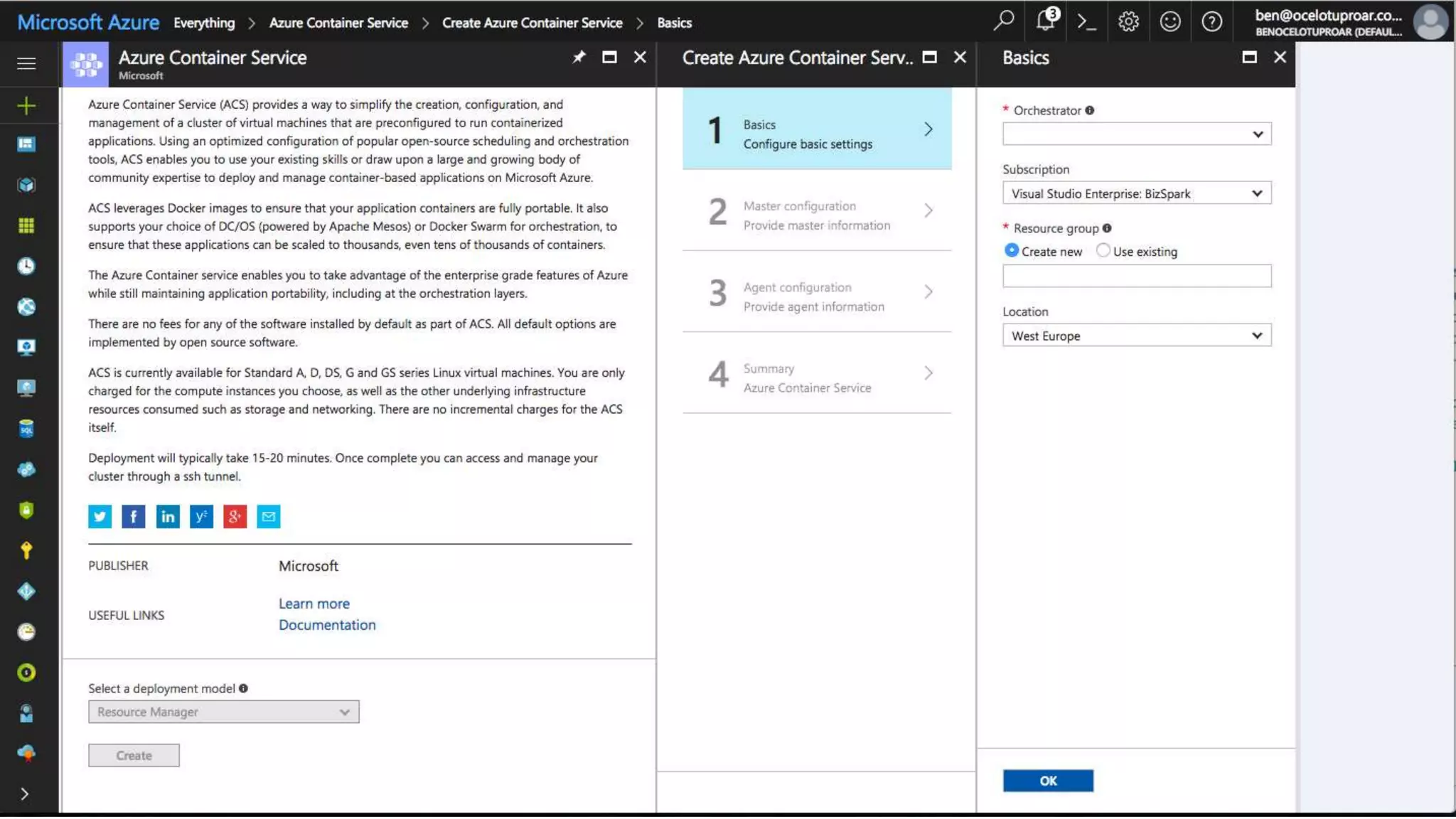Open Location dropdown West Europe
The image size is (1456, 819).
coord(1136,336)
